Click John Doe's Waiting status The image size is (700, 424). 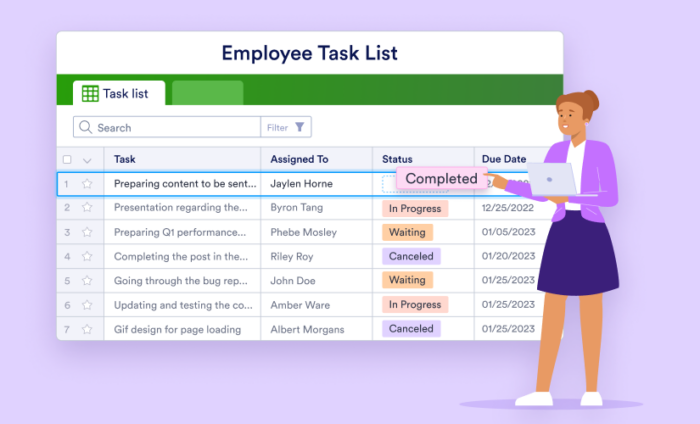407,280
